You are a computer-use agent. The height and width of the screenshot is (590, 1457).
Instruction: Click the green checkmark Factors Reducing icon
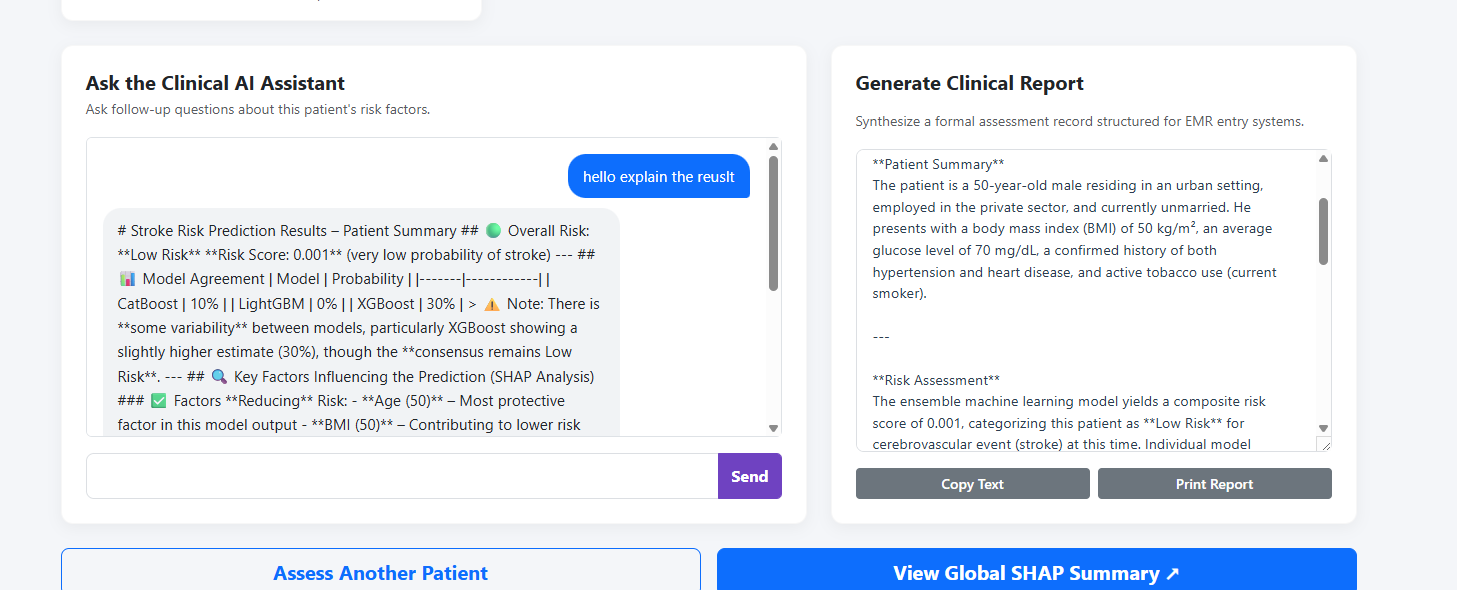point(158,401)
